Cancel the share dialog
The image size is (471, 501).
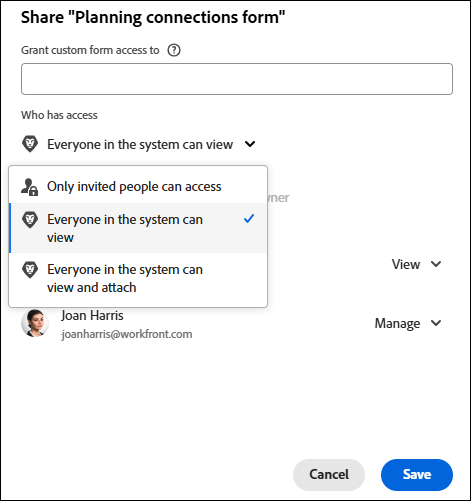click(329, 475)
